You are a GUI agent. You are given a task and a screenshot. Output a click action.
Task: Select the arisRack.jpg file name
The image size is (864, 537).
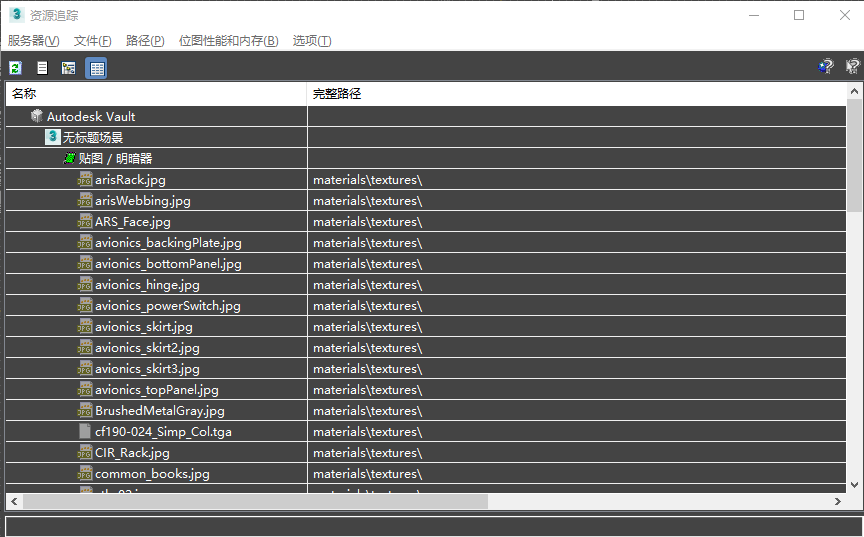coord(130,180)
